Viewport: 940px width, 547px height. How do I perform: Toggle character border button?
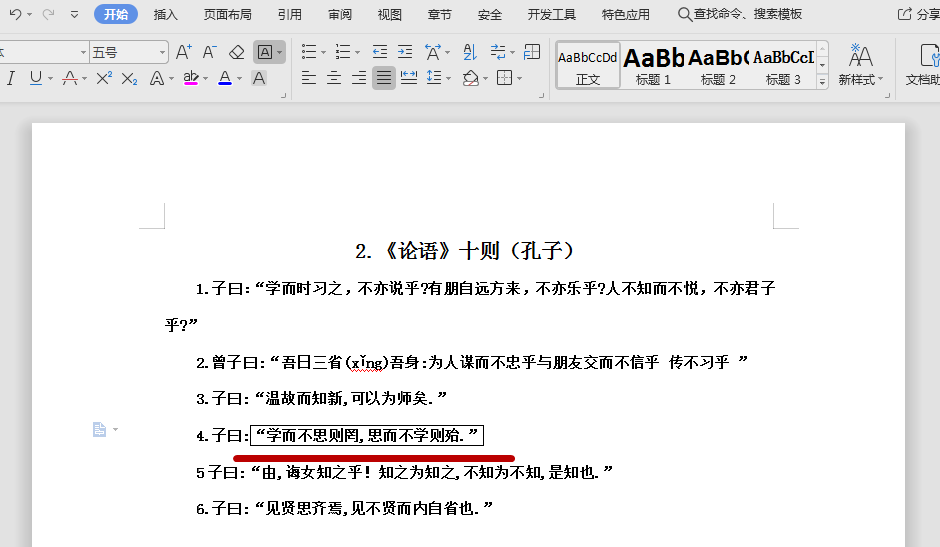coord(265,52)
